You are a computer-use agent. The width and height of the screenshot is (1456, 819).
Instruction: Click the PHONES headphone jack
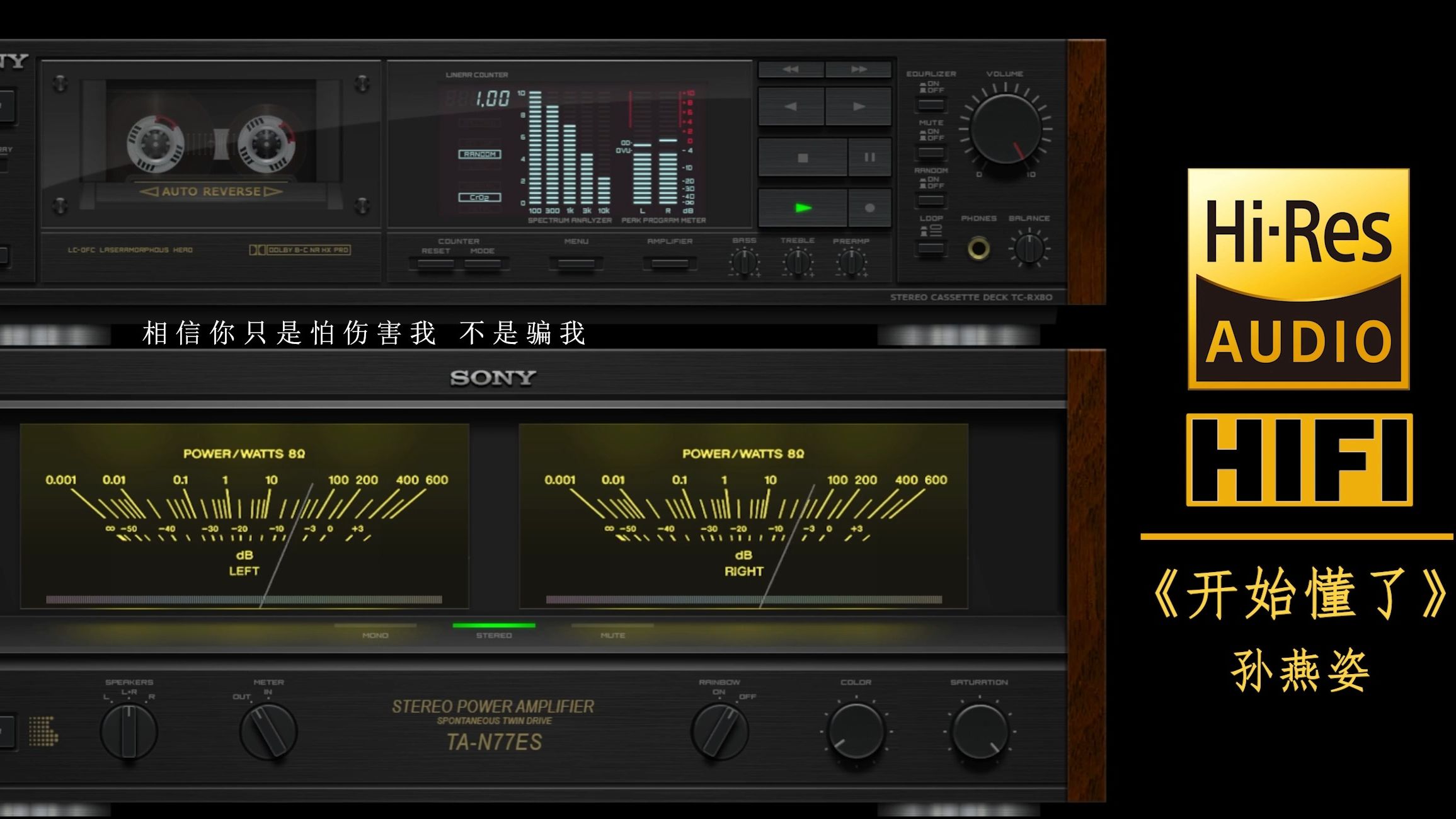tap(978, 248)
